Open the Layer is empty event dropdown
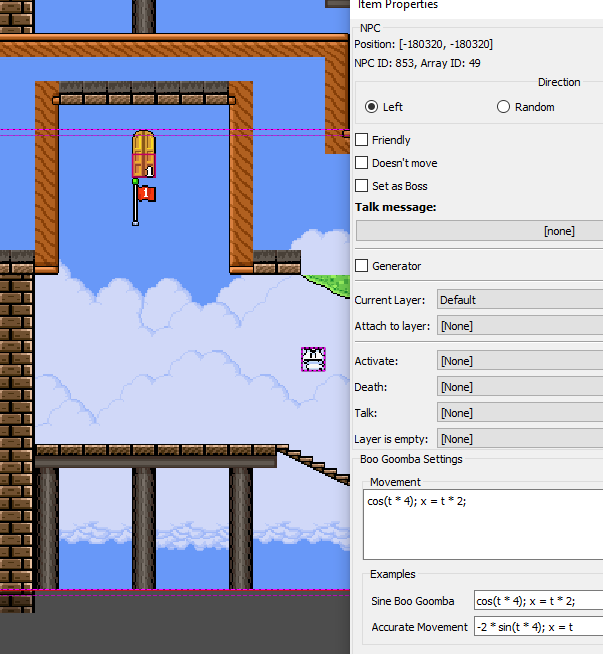Image resolution: width=603 pixels, height=654 pixels. point(520,439)
